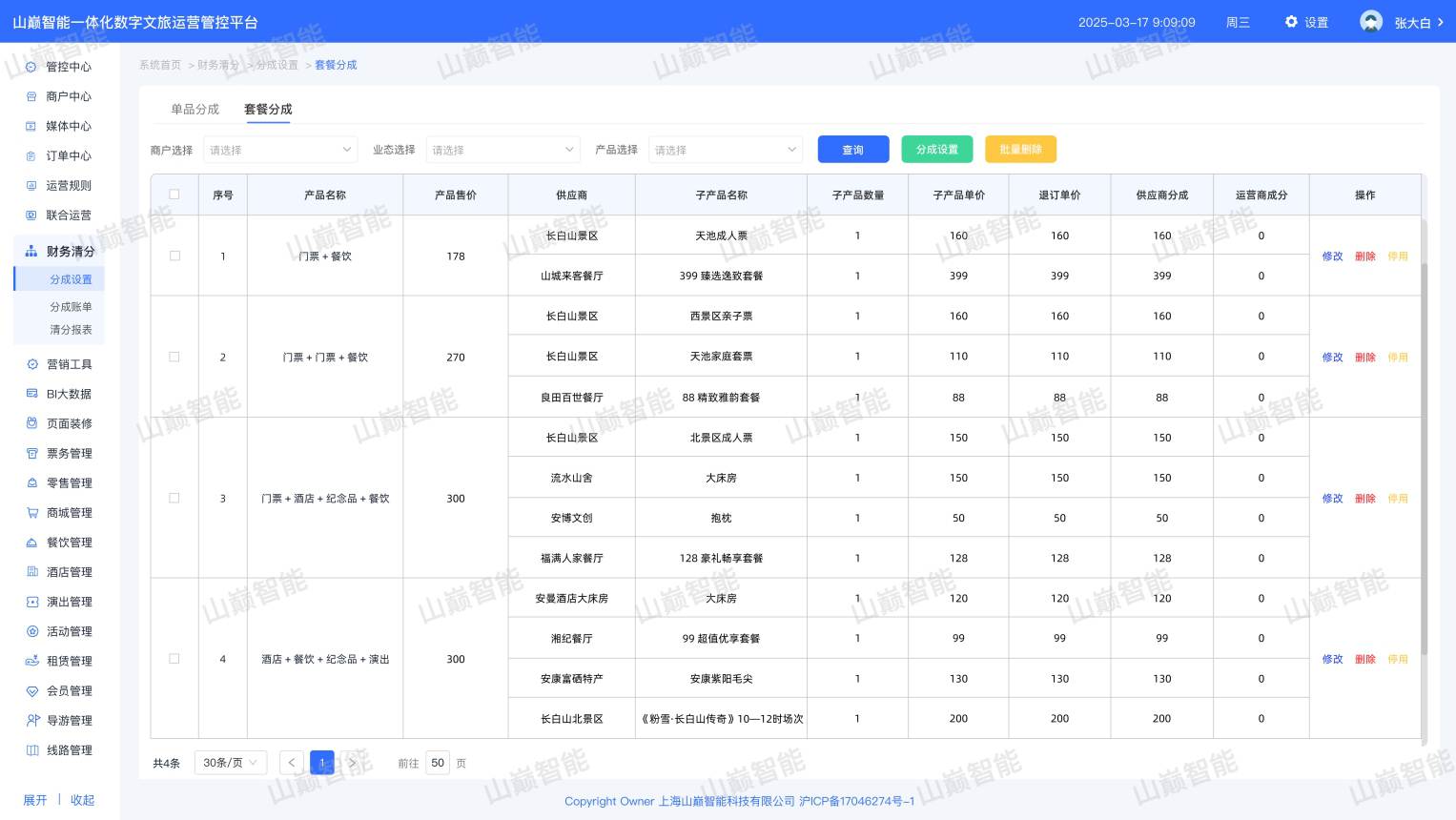This screenshot has height=820, width=1456.
Task: Click the 导游管理 sidebar icon
Action: (x=31, y=721)
